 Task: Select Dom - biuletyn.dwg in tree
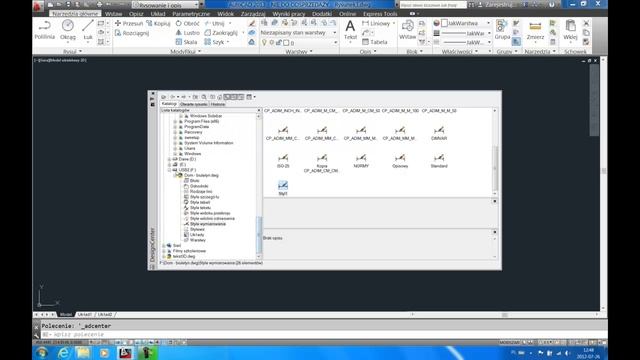[201, 176]
